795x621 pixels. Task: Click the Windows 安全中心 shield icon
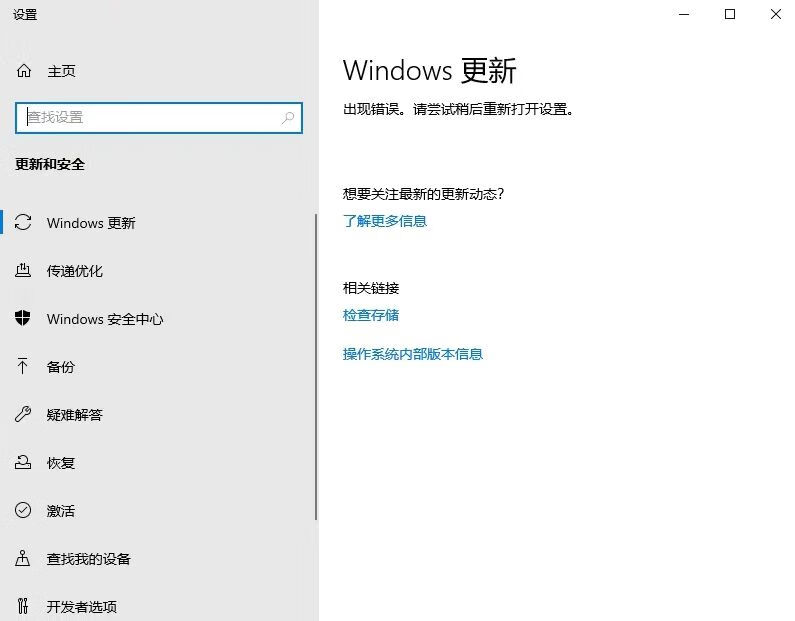coord(23,318)
